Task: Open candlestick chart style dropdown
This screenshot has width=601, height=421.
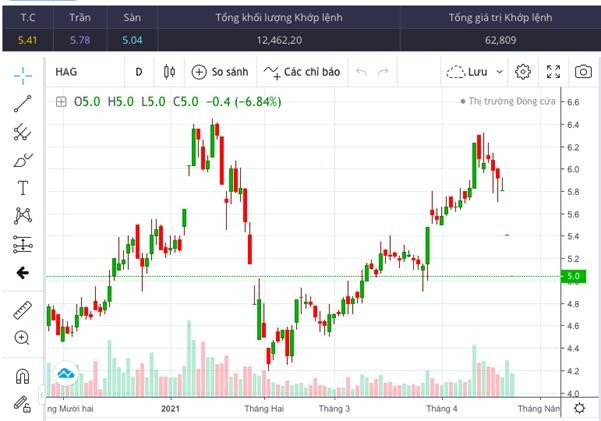Action: pyautogui.click(x=168, y=72)
